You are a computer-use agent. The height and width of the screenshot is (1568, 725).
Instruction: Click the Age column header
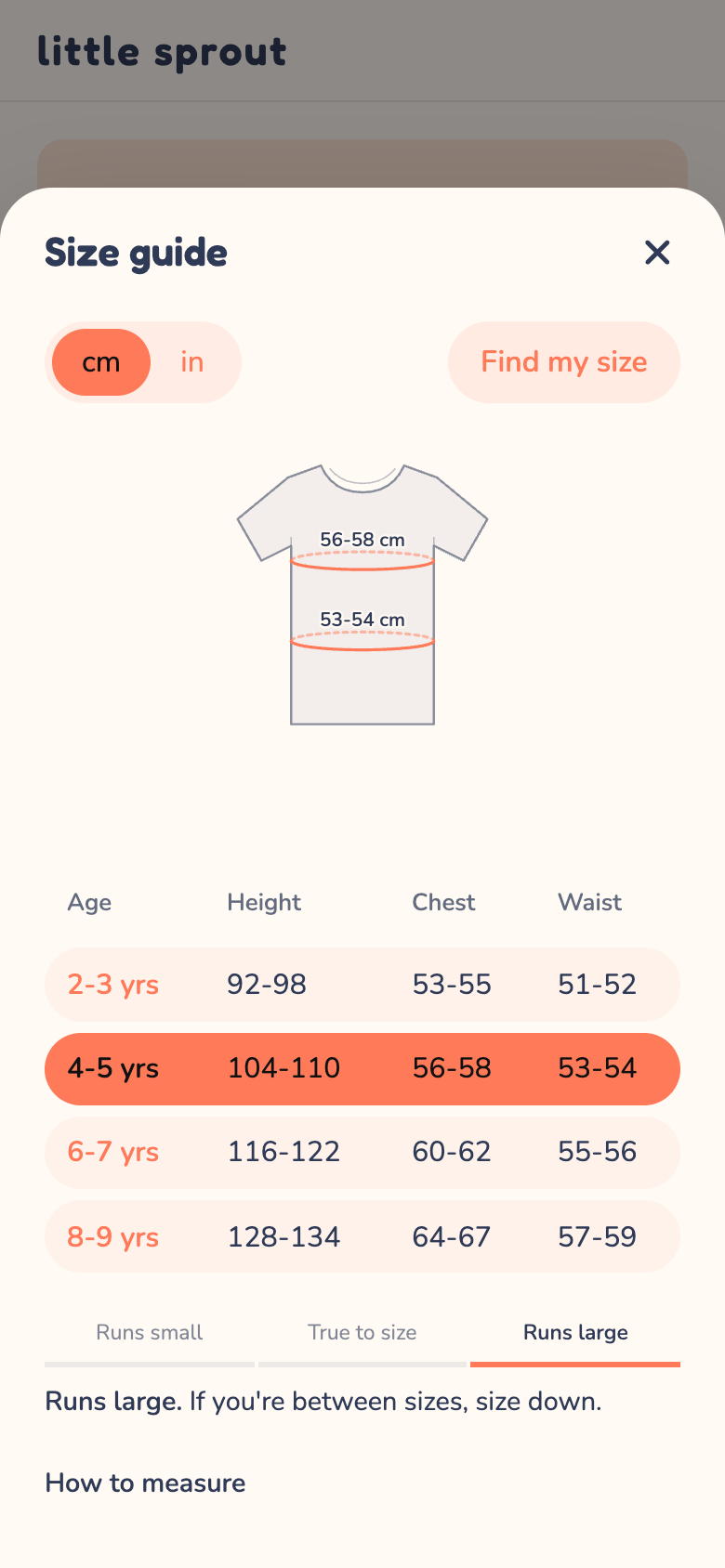[x=89, y=903]
